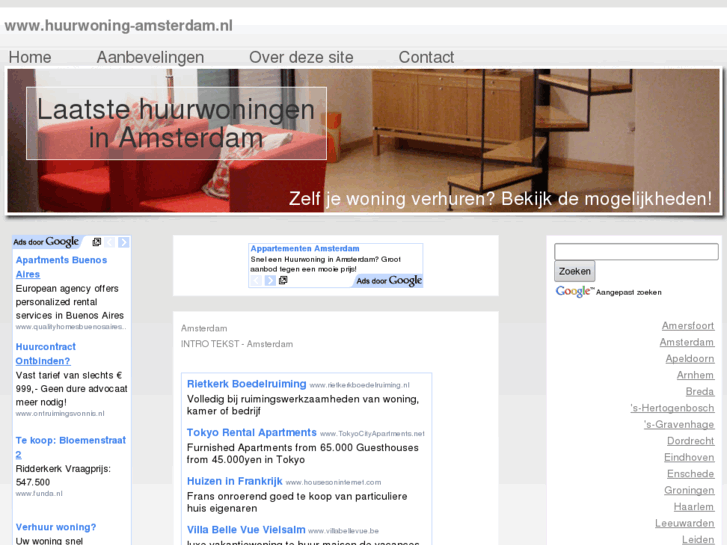Image resolution: width=727 pixels, height=545 pixels.
Task: Open Apartments Buenos Aires ad
Action: 61,267
